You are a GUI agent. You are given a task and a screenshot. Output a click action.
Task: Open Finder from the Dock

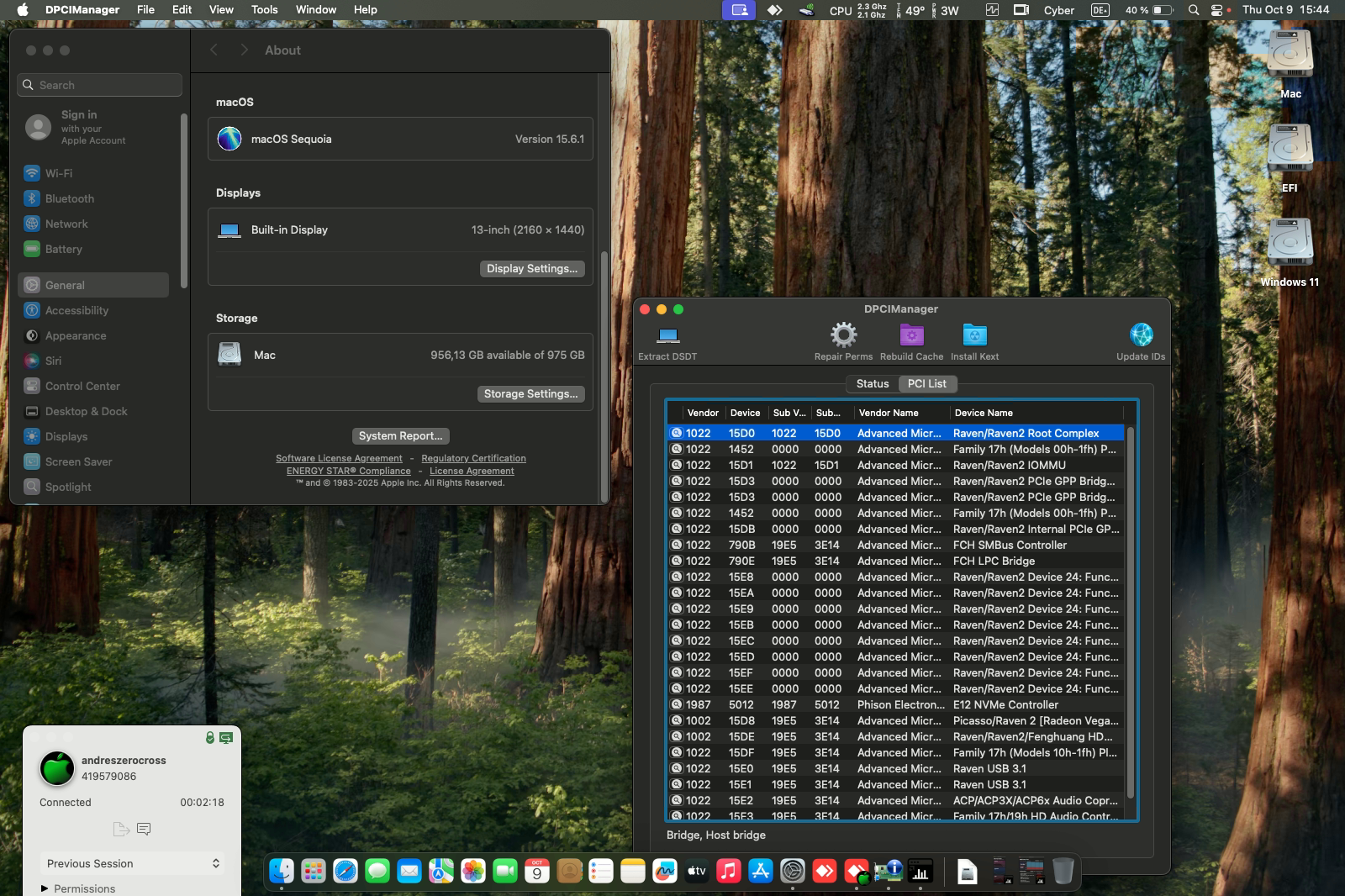[x=282, y=872]
